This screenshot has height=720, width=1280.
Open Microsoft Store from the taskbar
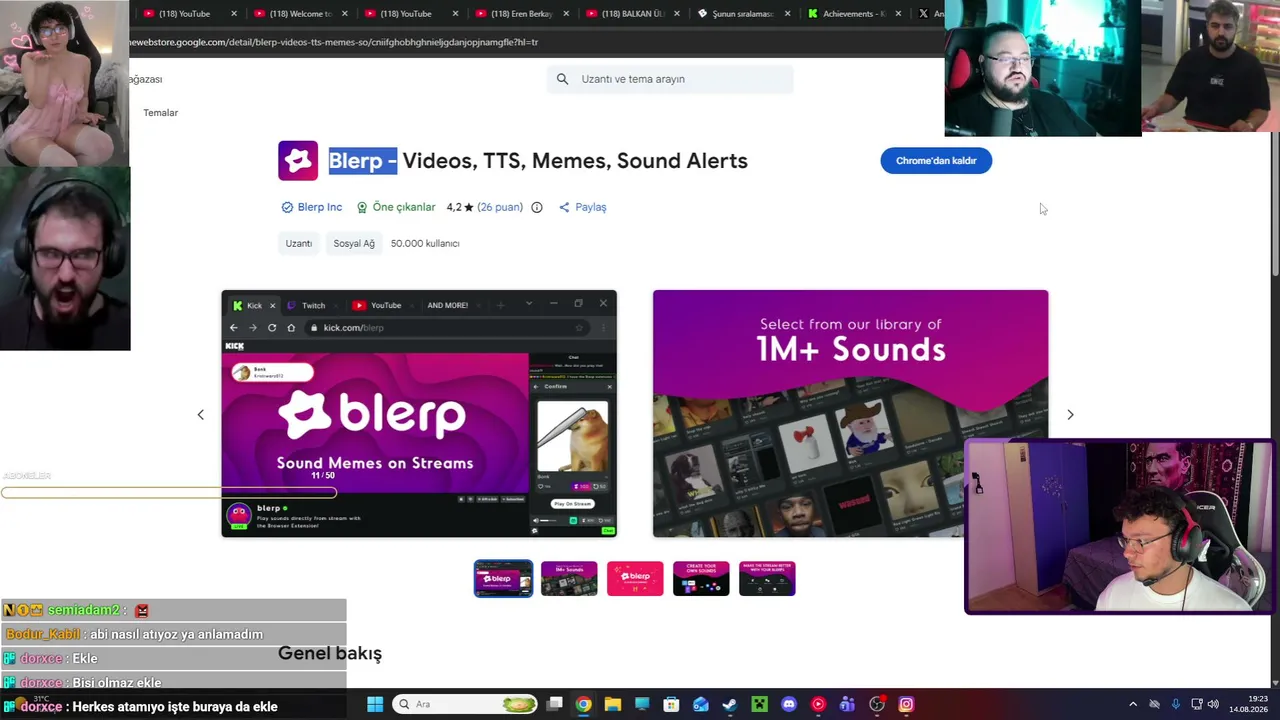click(x=671, y=705)
